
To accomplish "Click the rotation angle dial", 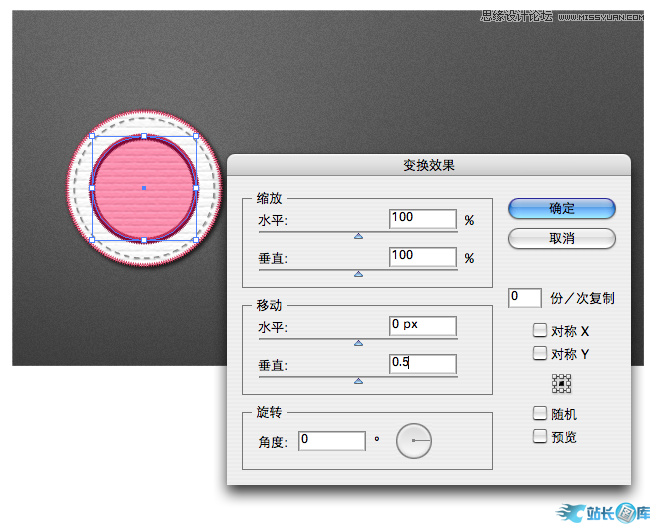I will (413, 441).
